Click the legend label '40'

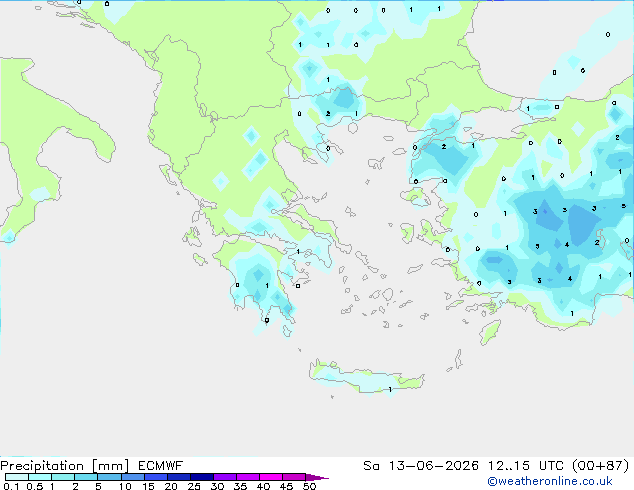click(x=263, y=486)
